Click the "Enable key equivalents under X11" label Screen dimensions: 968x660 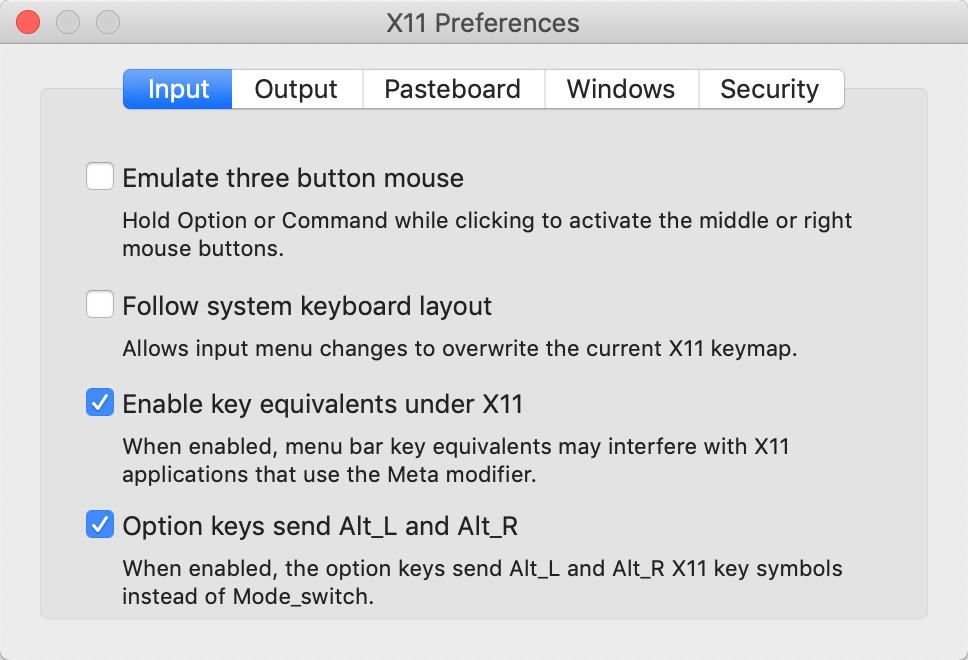tap(322, 405)
